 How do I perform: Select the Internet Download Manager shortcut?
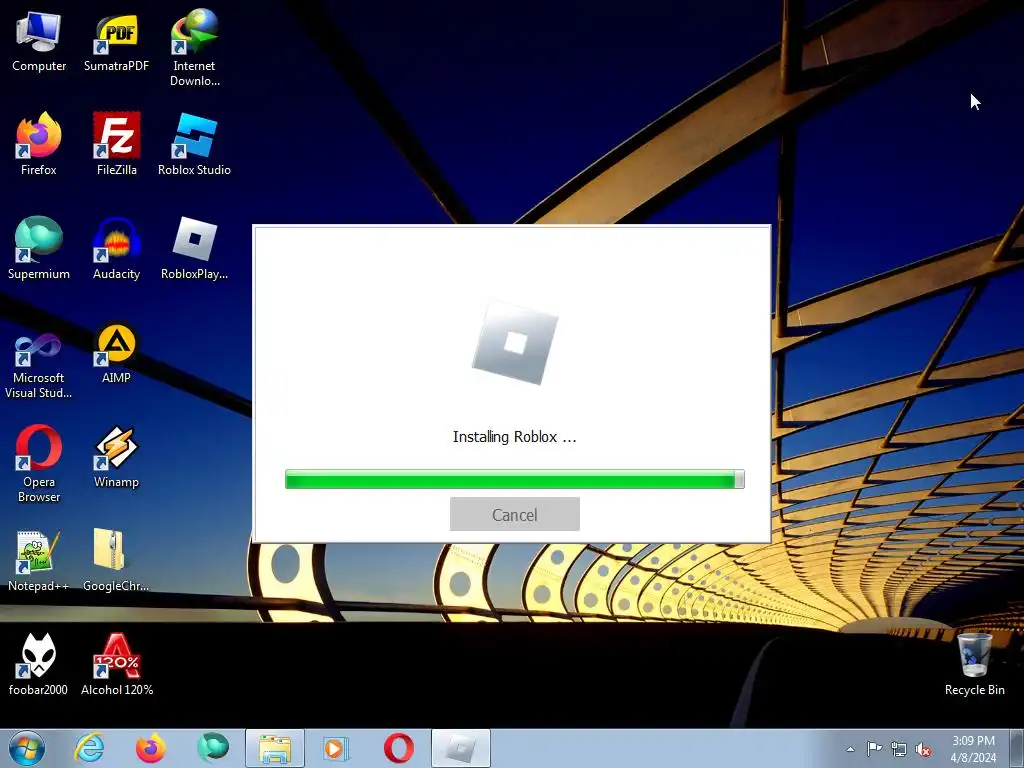click(195, 47)
